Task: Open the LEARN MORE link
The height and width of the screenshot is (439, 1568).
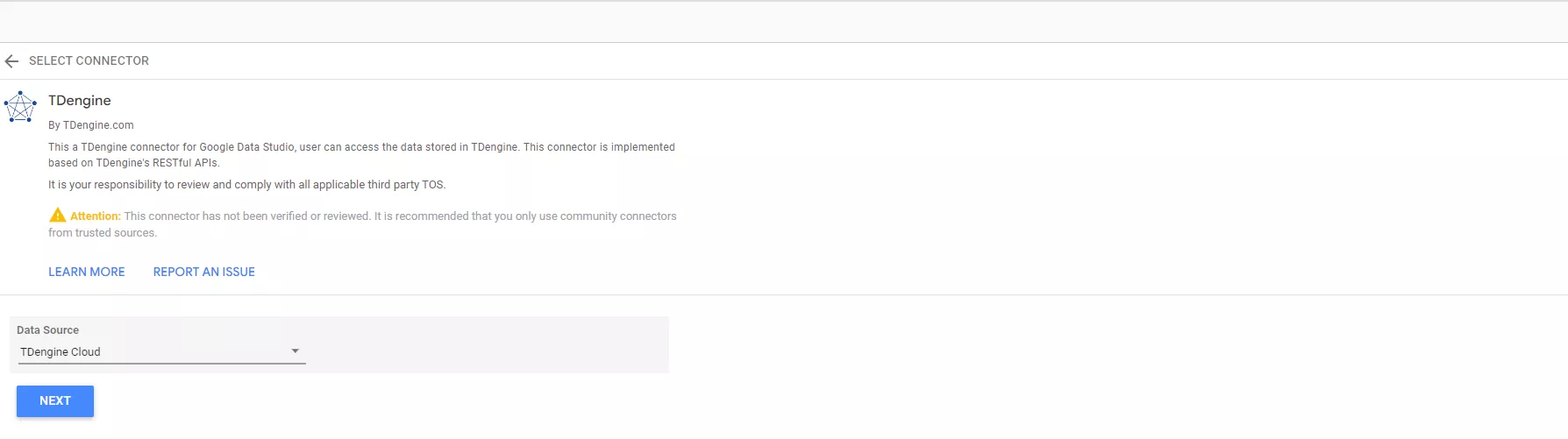Action: coord(87,272)
